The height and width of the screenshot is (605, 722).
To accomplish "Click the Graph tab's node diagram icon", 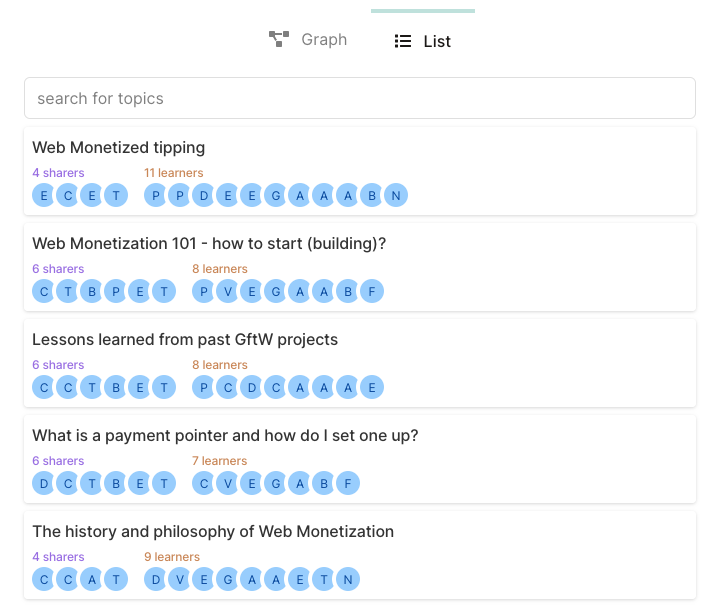I will click(x=279, y=40).
